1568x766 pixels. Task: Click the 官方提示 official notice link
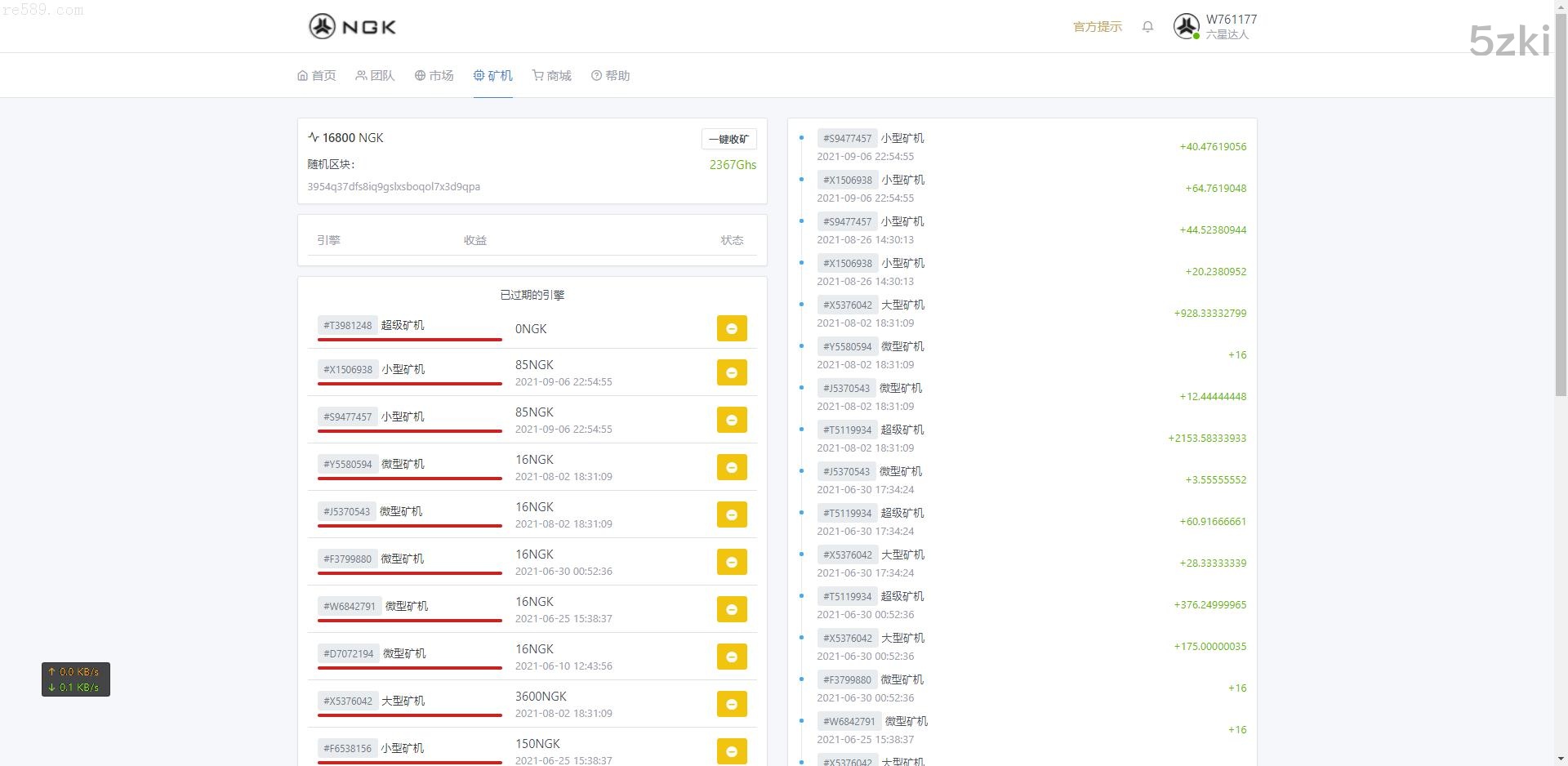(x=1097, y=26)
